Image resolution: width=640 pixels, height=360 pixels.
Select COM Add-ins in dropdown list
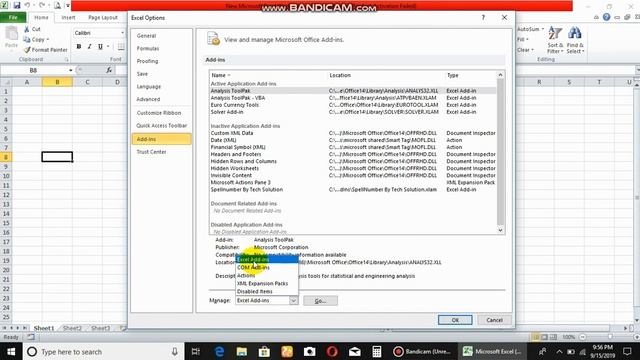pos(267,267)
